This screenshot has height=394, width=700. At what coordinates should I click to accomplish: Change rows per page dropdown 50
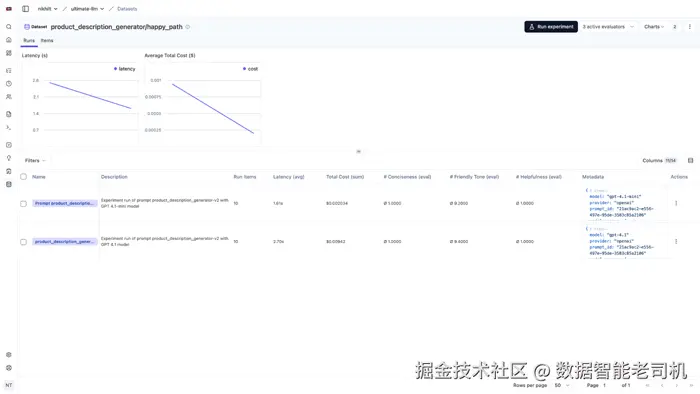[562, 385]
